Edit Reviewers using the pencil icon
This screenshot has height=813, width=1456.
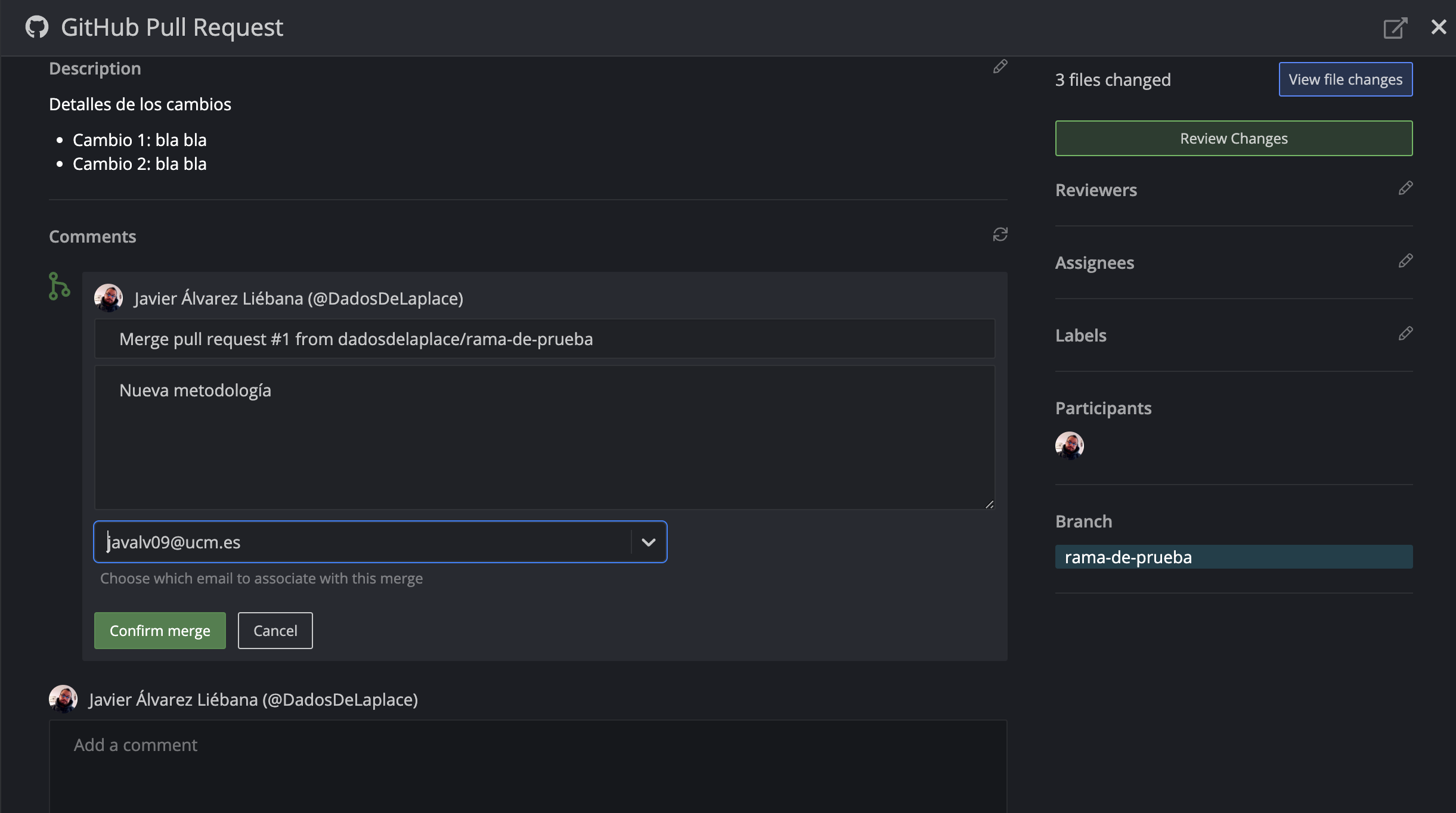click(1405, 188)
